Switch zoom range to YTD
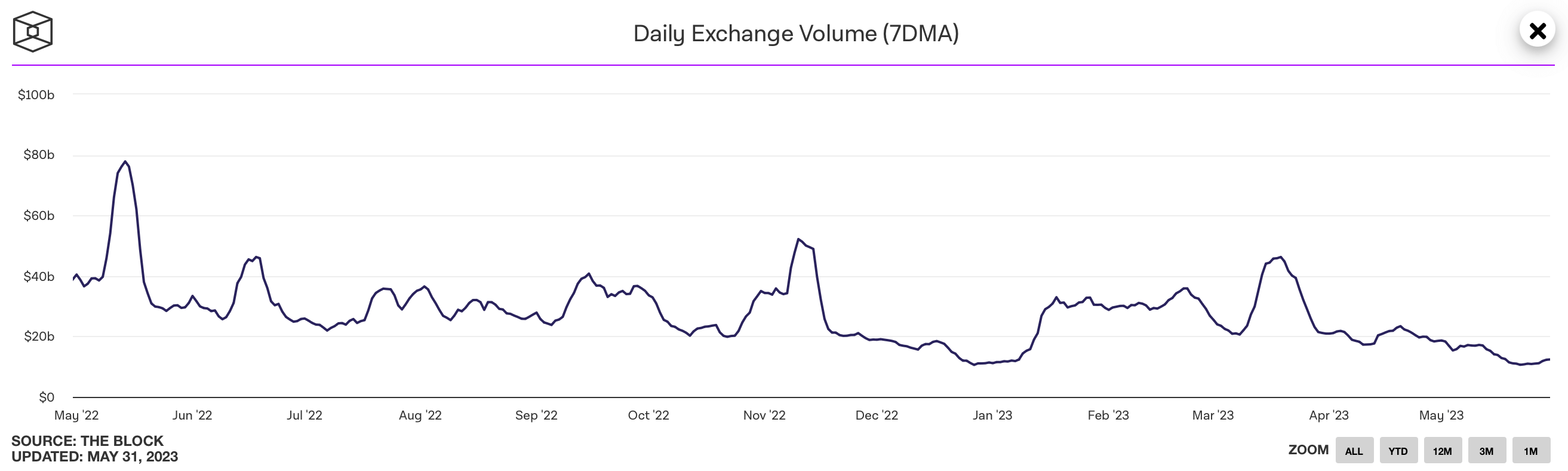The width and height of the screenshot is (1568, 471). point(1398,451)
